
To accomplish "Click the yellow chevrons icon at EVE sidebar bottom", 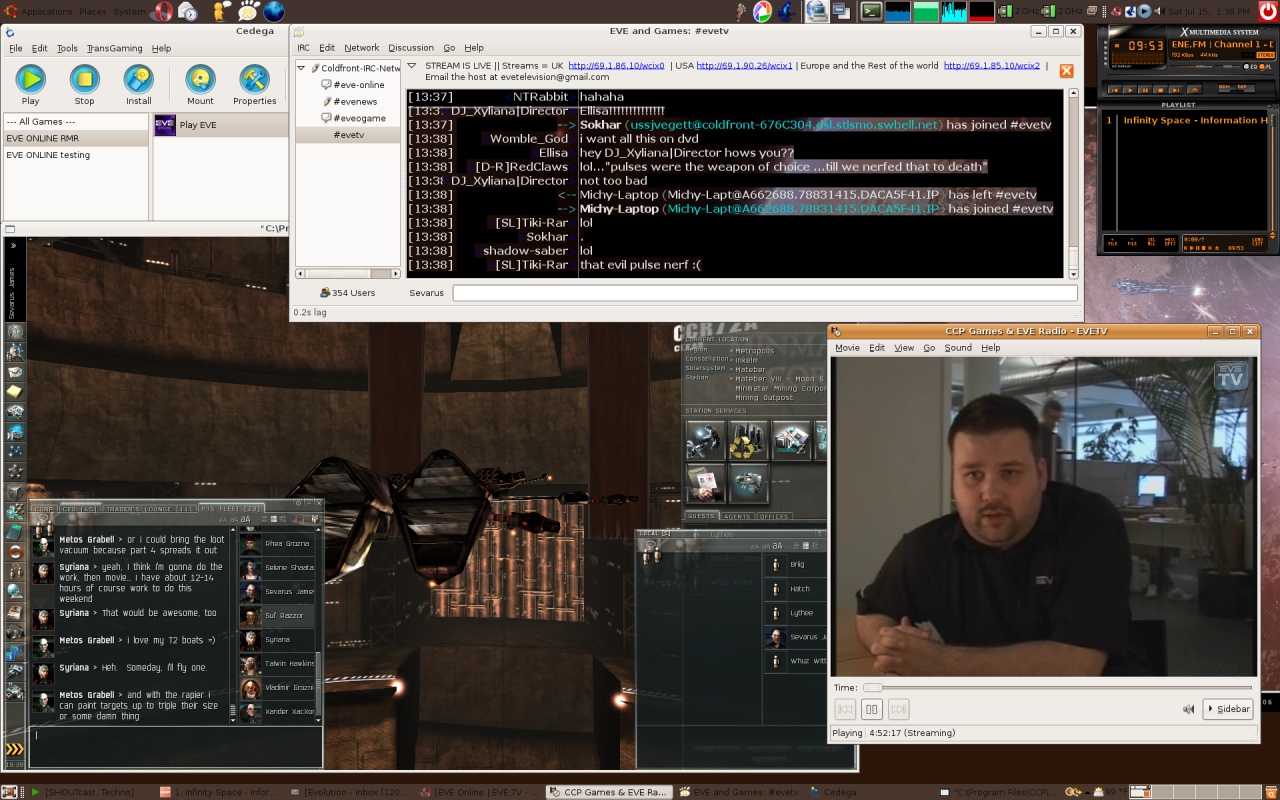I will pyautogui.click(x=14, y=749).
